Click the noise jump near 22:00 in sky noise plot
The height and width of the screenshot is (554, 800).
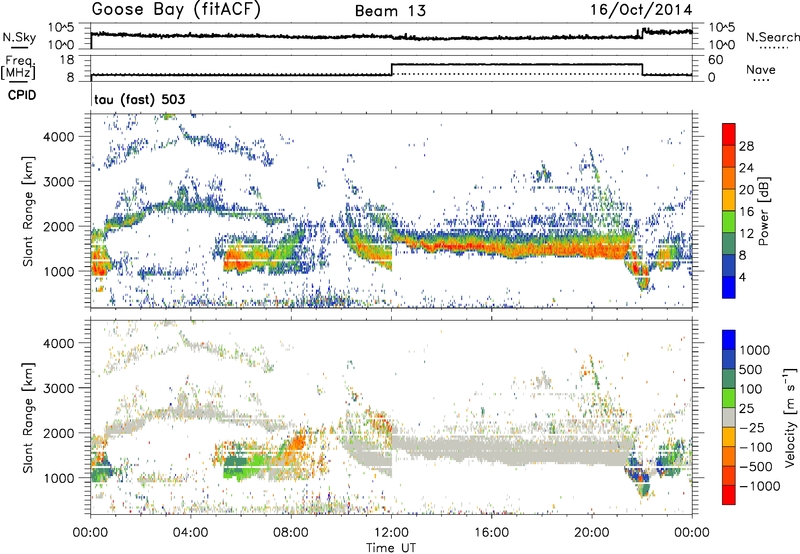pos(642,33)
